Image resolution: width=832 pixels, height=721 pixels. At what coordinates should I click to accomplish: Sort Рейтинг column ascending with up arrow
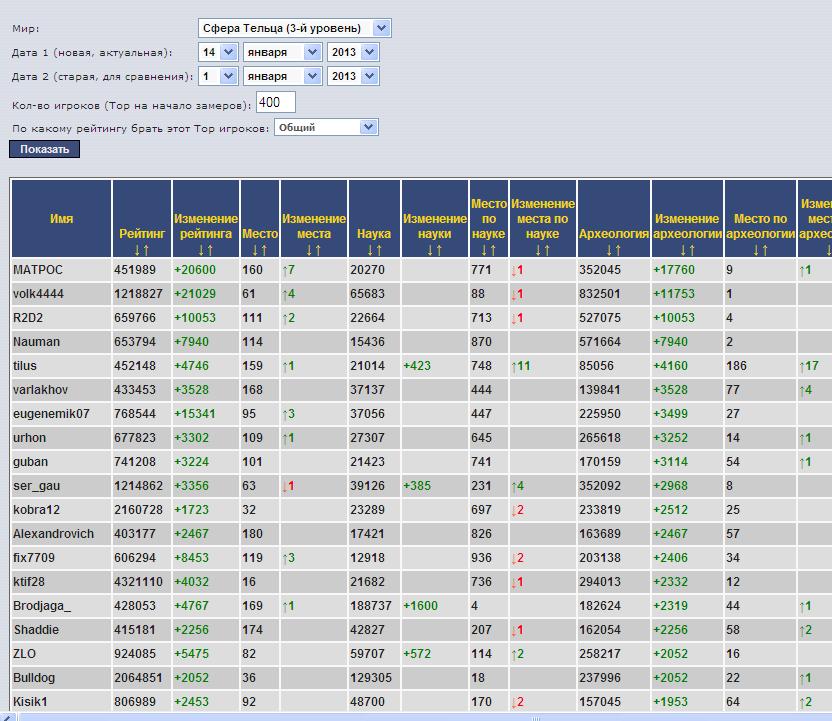[146, 249]
